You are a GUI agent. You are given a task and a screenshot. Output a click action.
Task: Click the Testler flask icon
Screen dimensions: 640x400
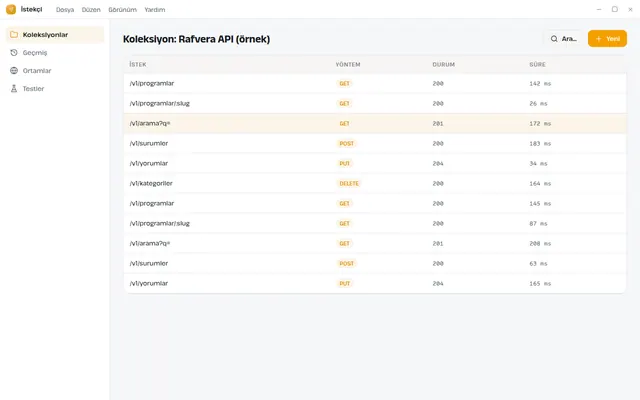coord(14,89)
